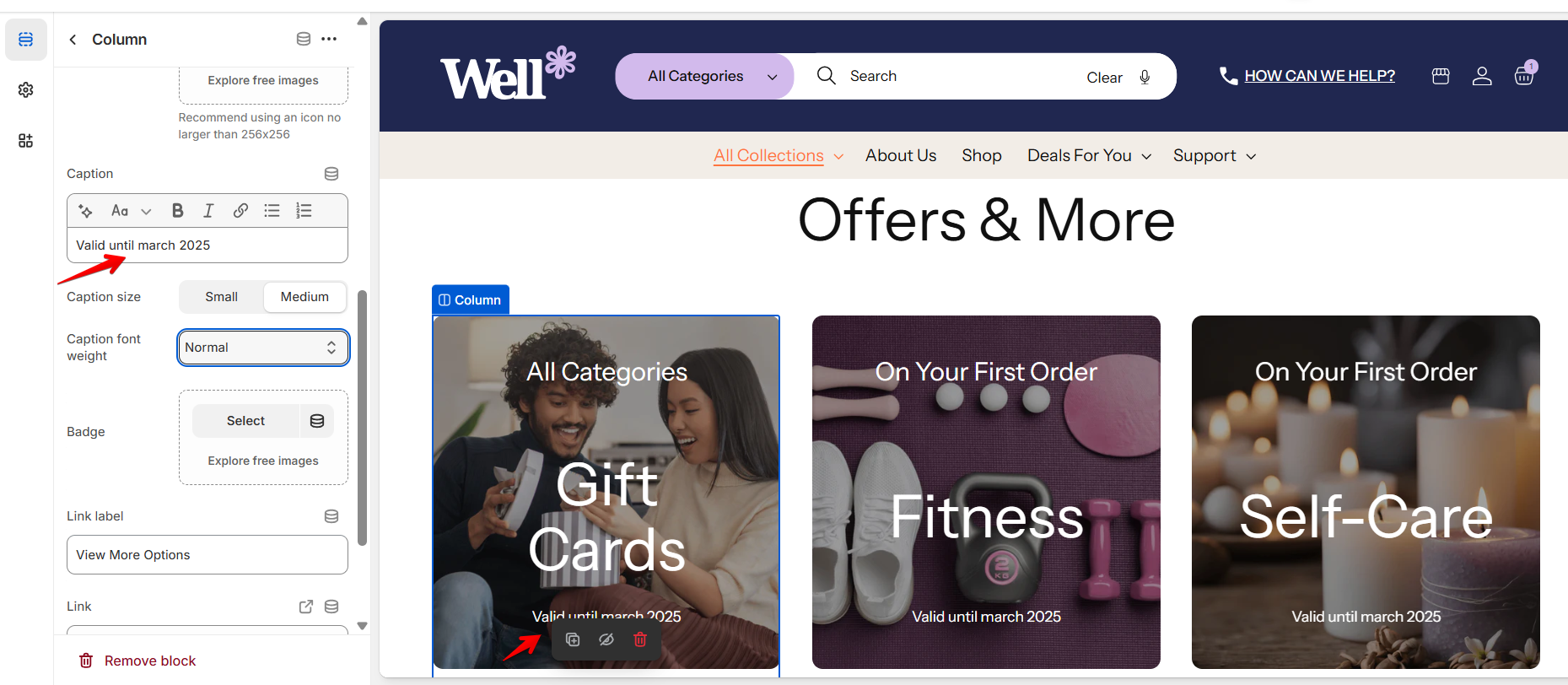Expand the All Categories search dropdown
Screen dimensions: 1568x685
(705, 77)
